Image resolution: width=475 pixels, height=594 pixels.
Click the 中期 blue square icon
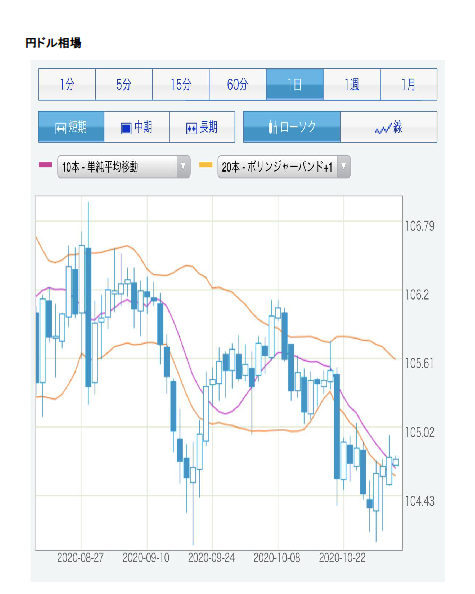[x=126, y=128]
